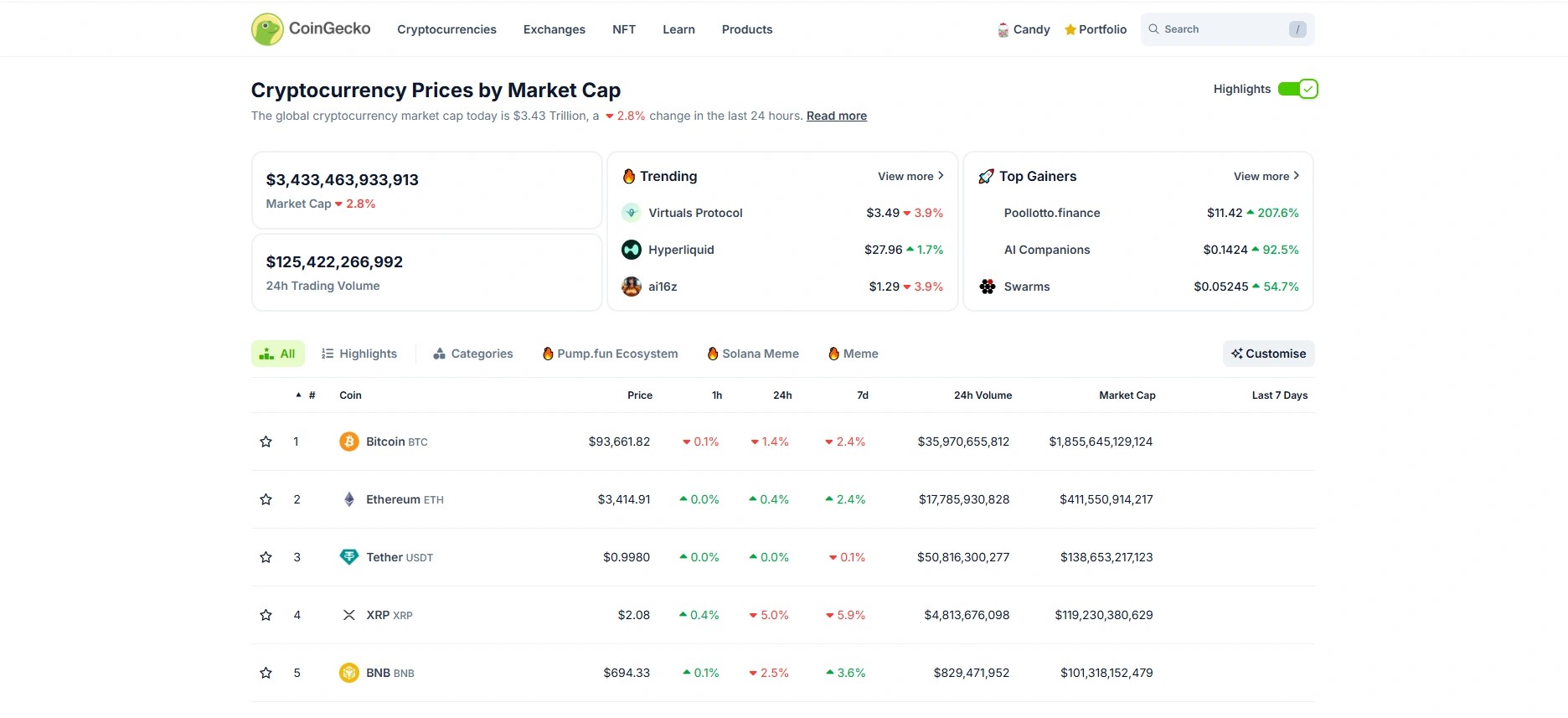Click the BNB coin icon
Screen dimensions: 1568x718
(x=348, y=673)
